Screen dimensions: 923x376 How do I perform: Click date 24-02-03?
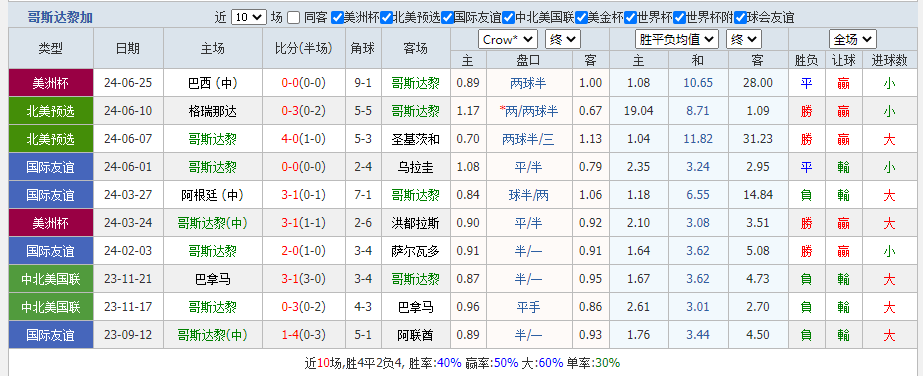(x=128, y=251)
